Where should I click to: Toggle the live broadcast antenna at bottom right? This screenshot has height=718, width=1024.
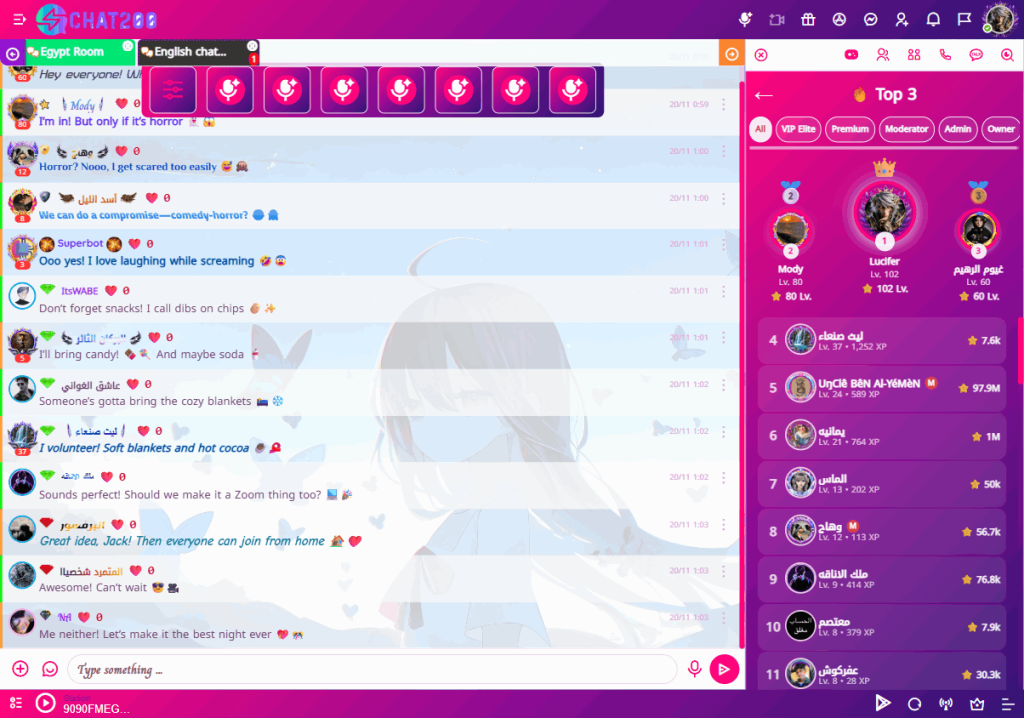[946, 703]
